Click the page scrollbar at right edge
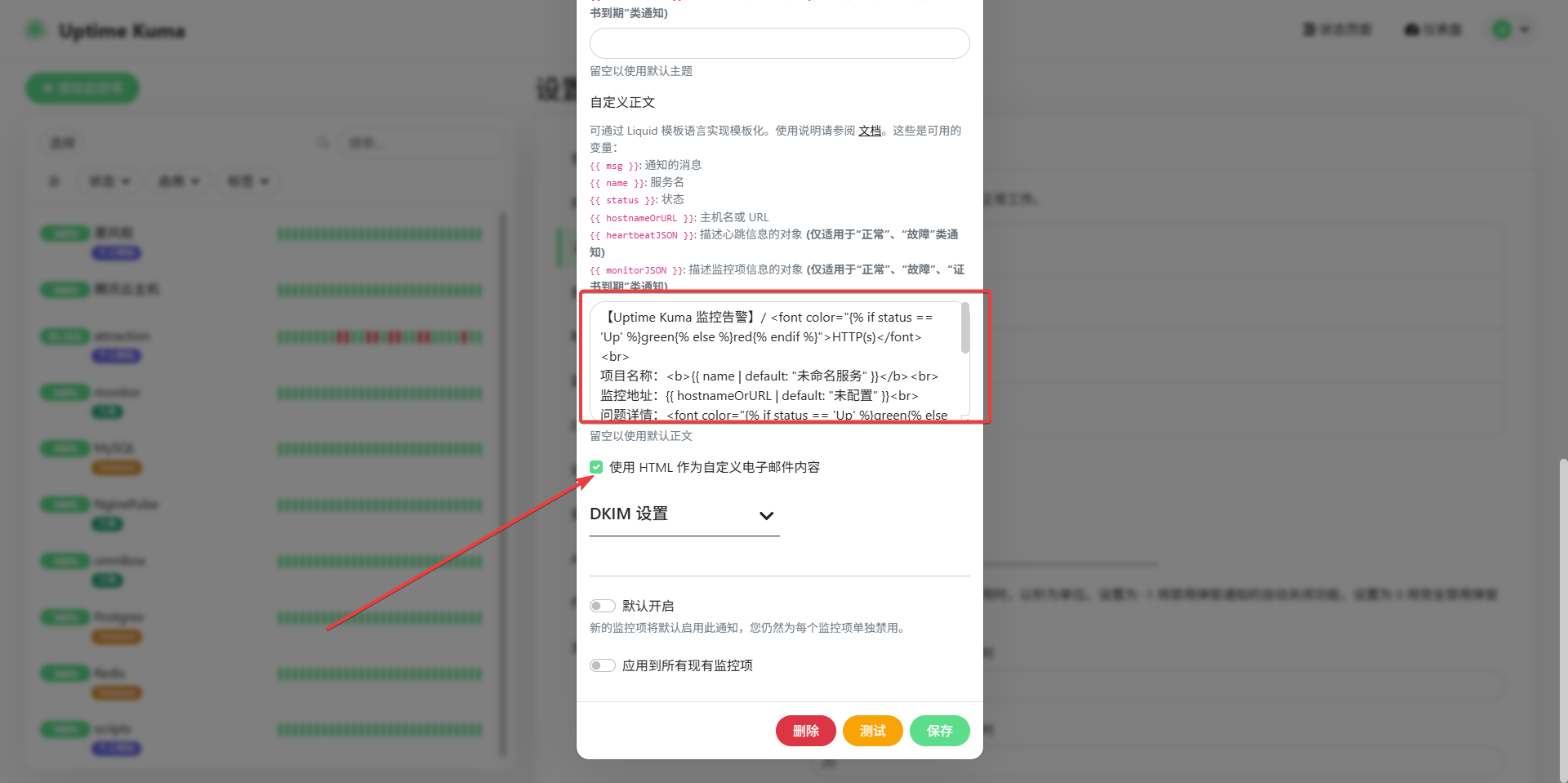Viewport: 1568px width, 783px height. pyautogui.click(x=1563, y=621)
